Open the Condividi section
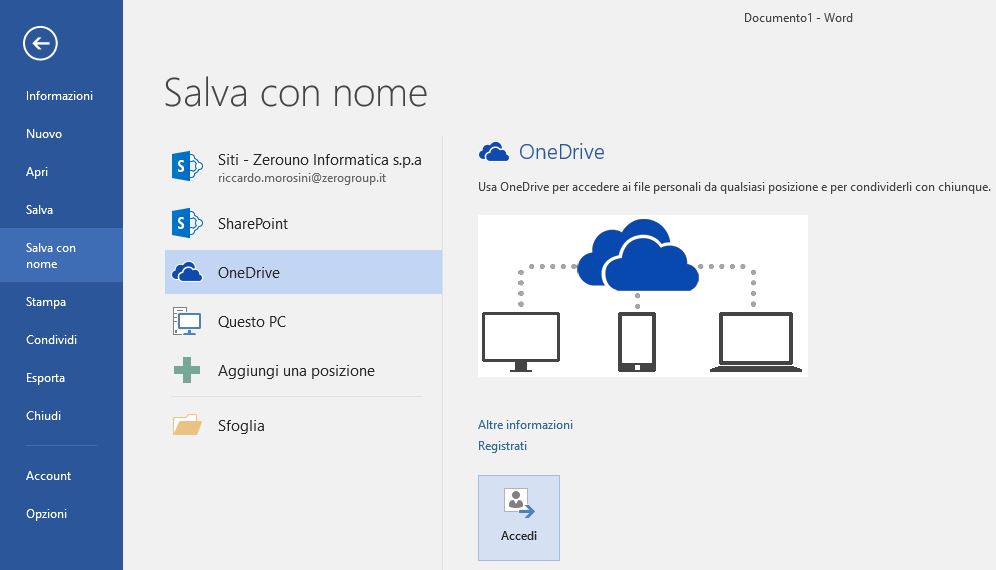The image size is (996, 570). click(x=51, y=340)
